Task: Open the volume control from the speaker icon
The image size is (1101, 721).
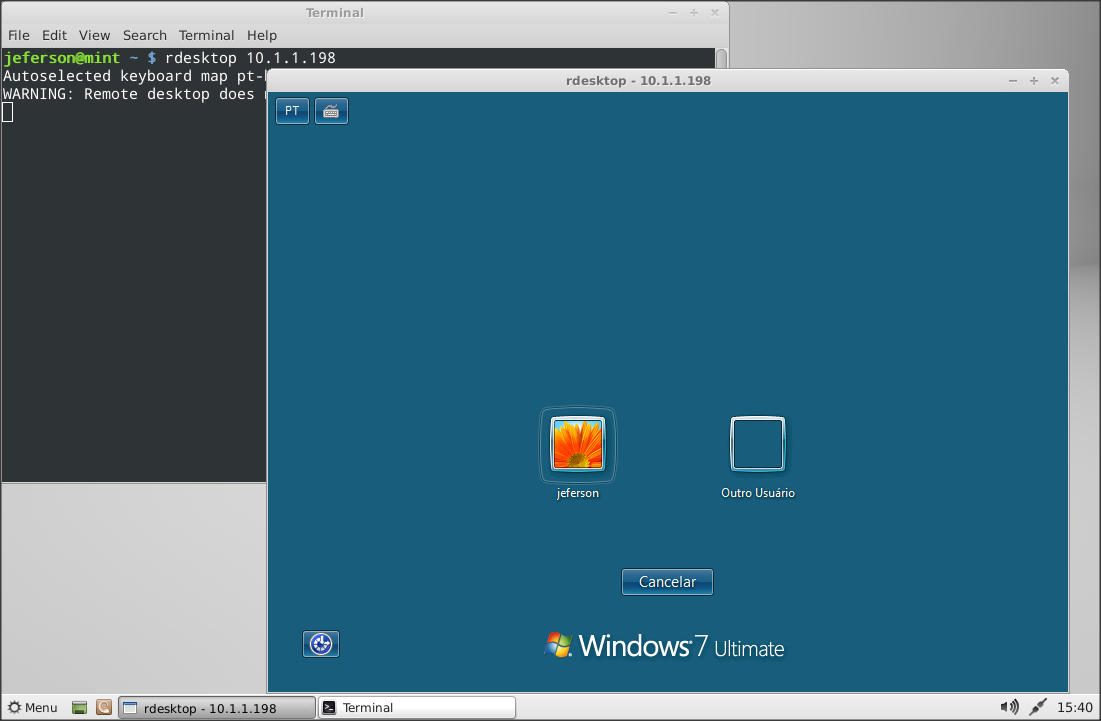Action: click(1010, 707)
